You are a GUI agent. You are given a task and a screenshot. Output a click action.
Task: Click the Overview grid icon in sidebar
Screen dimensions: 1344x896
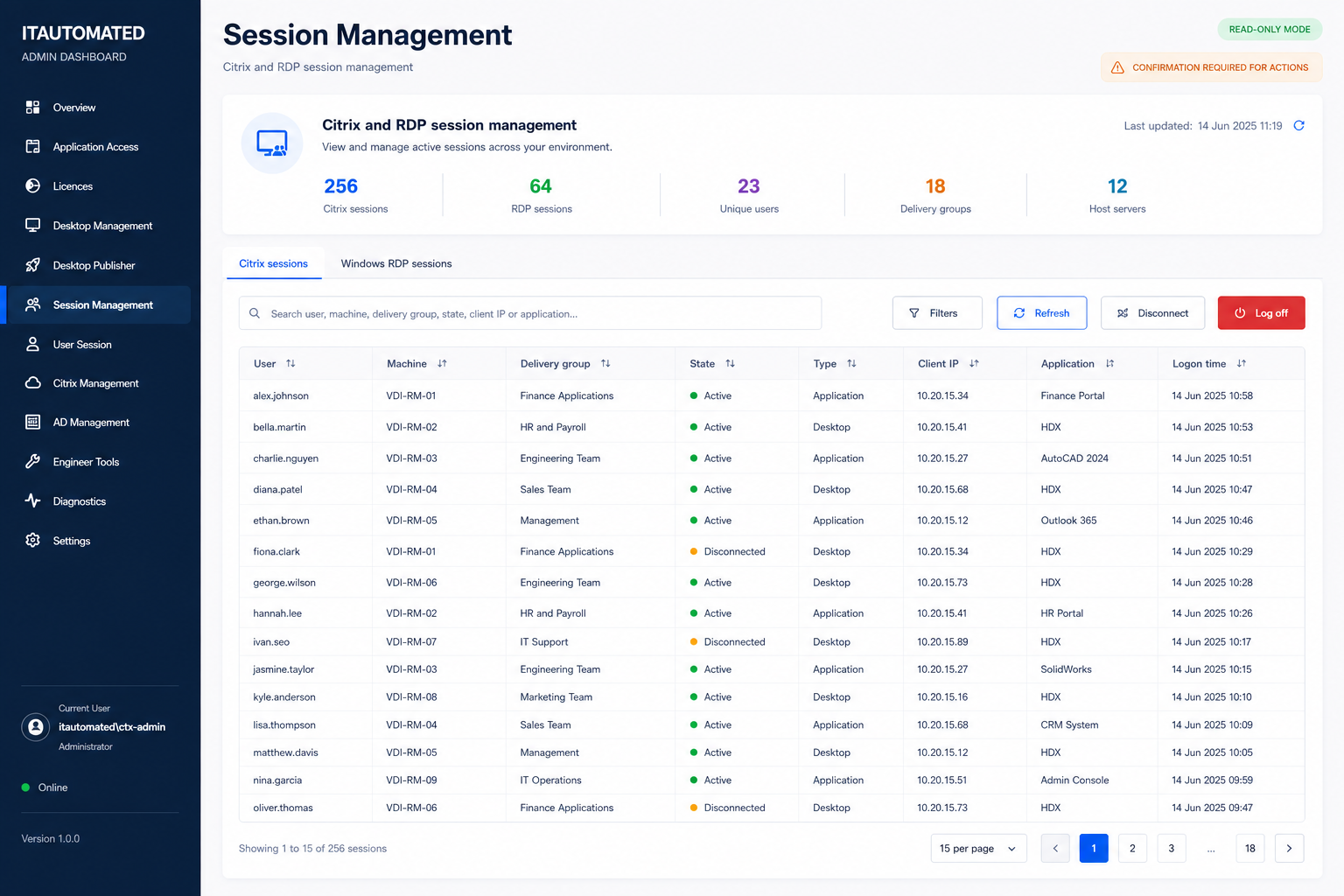pos(32,108)
